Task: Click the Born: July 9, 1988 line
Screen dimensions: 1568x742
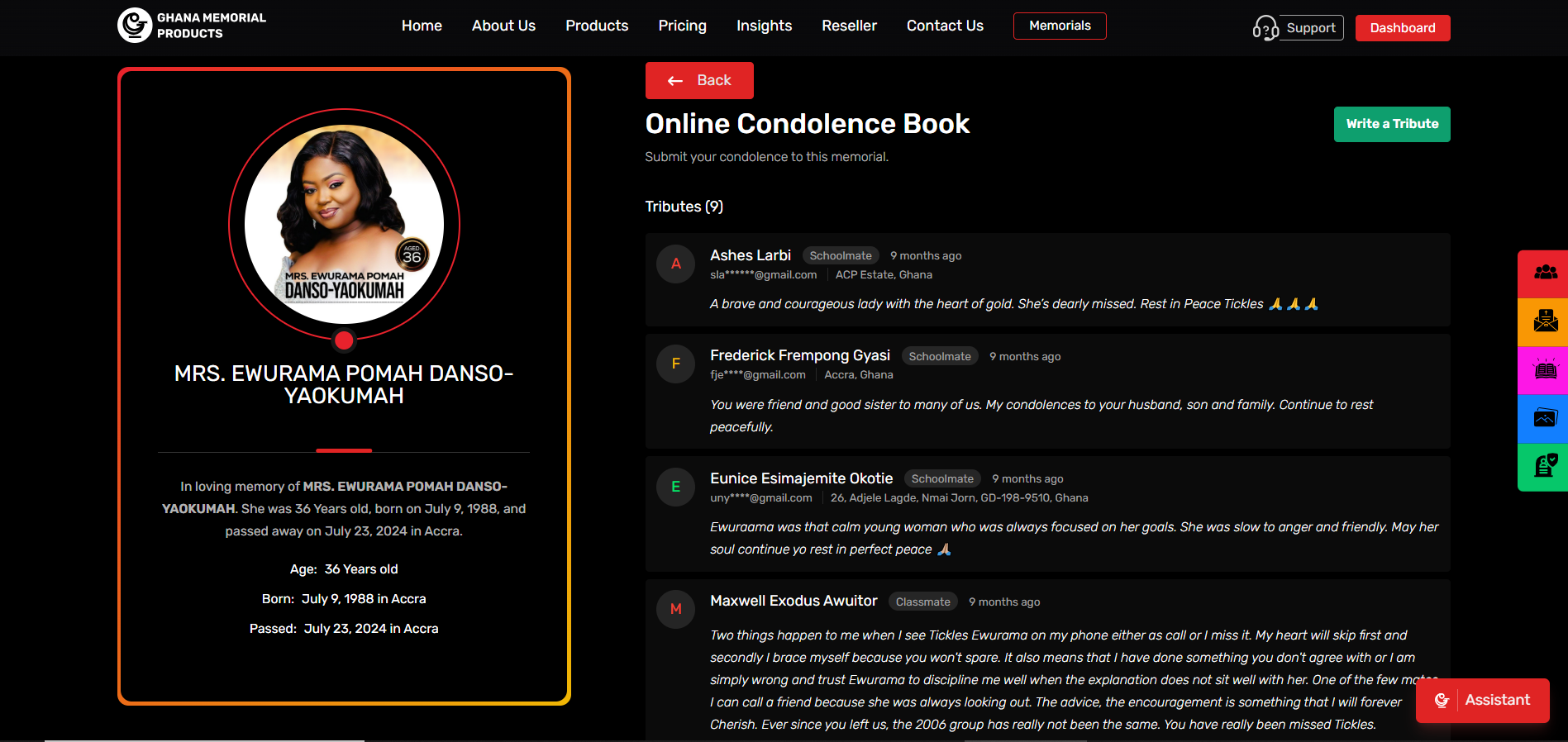Action: point(344,599)
